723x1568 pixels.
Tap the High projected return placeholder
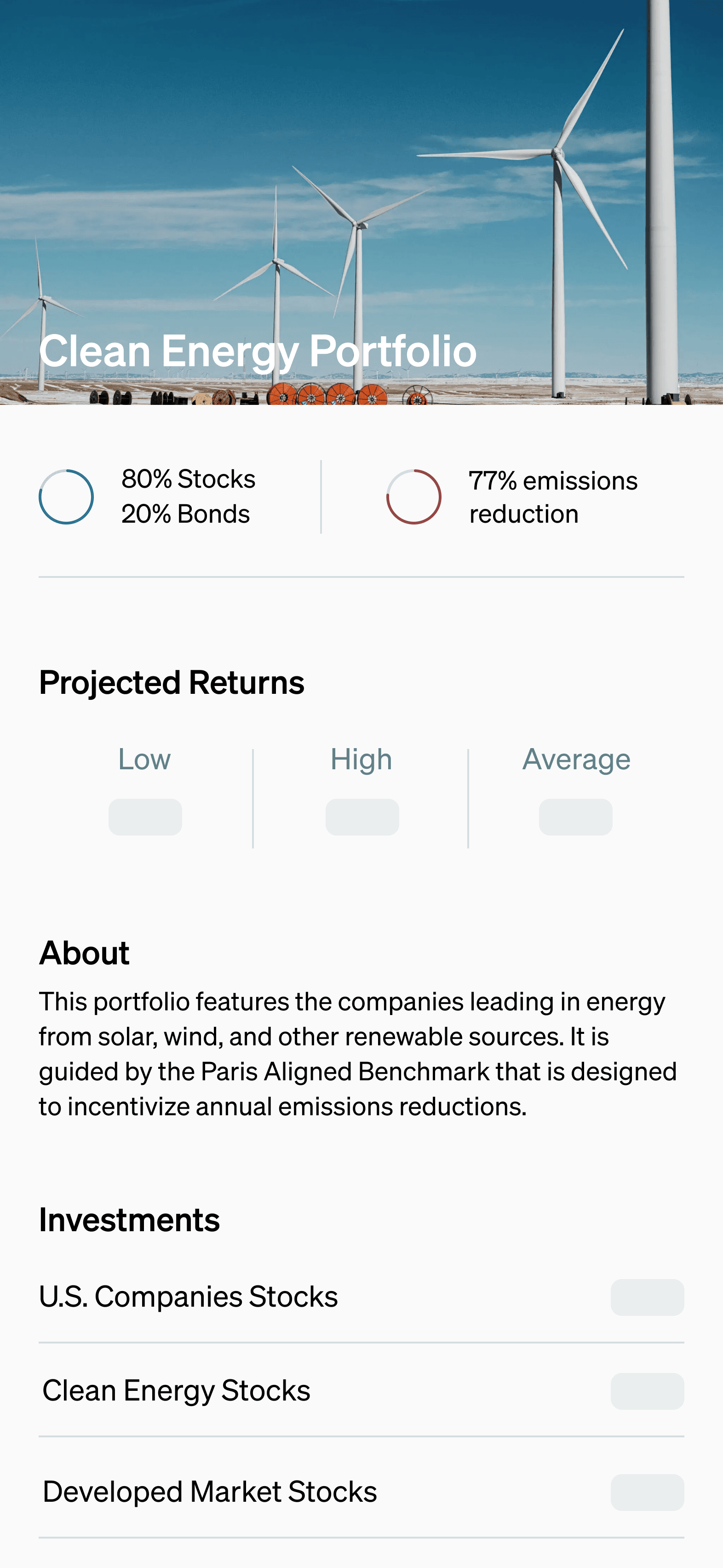(362, 817)
